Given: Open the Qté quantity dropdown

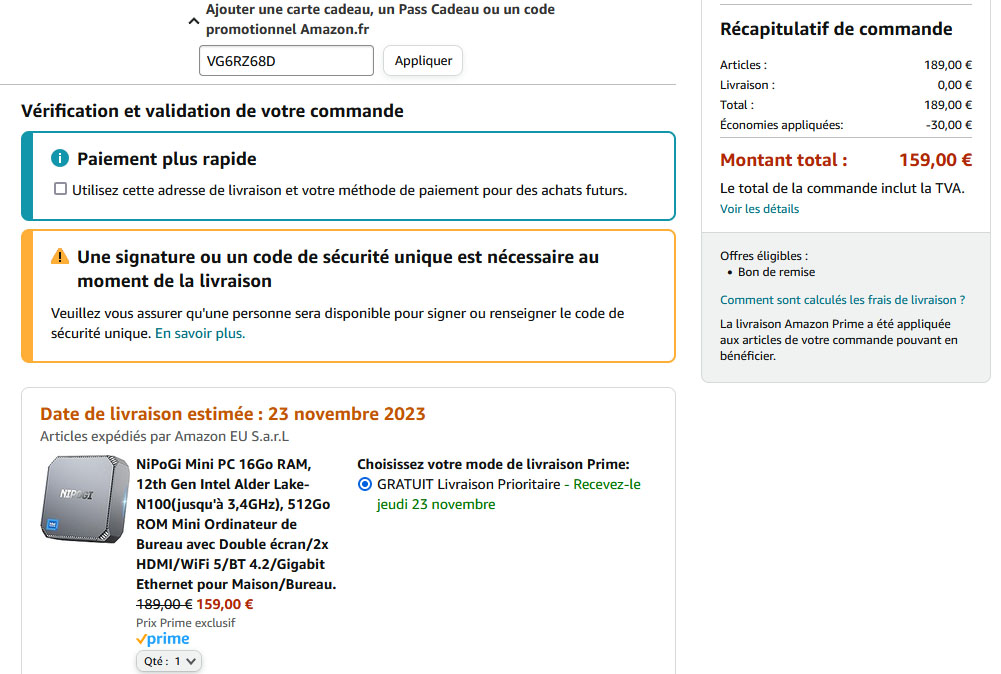Looking at the screenshot, I should pos(169,661).
